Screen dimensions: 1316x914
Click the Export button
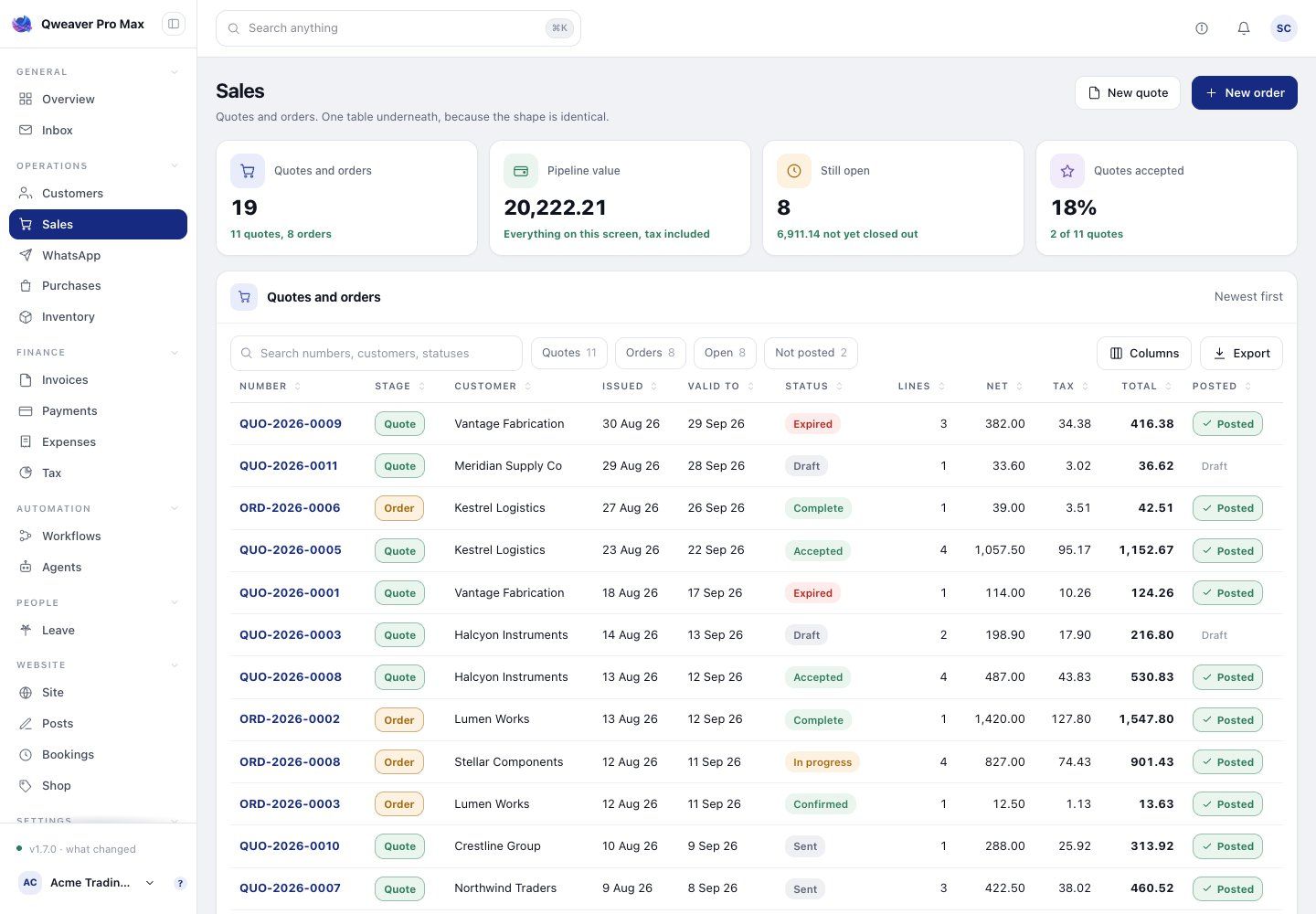(x=1241, y=353)
